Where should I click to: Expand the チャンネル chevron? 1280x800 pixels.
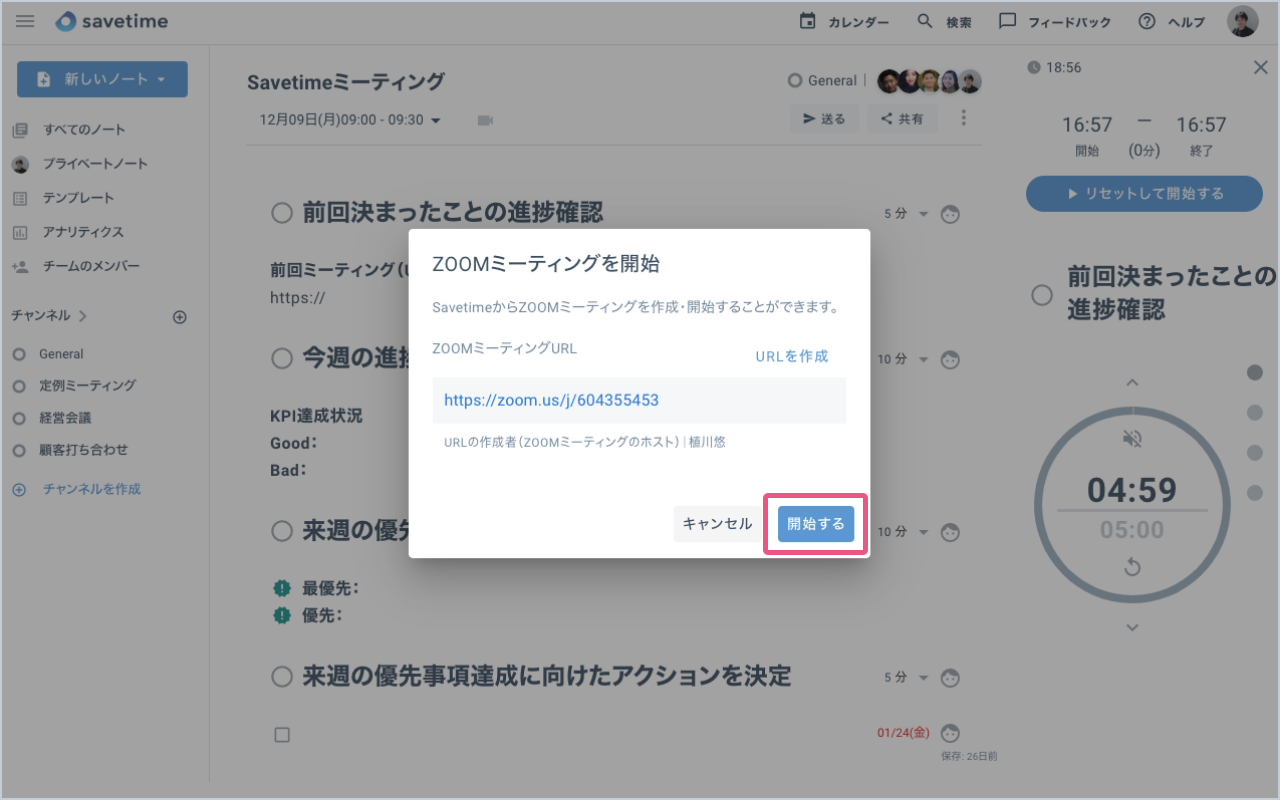(x=83, y=316)
